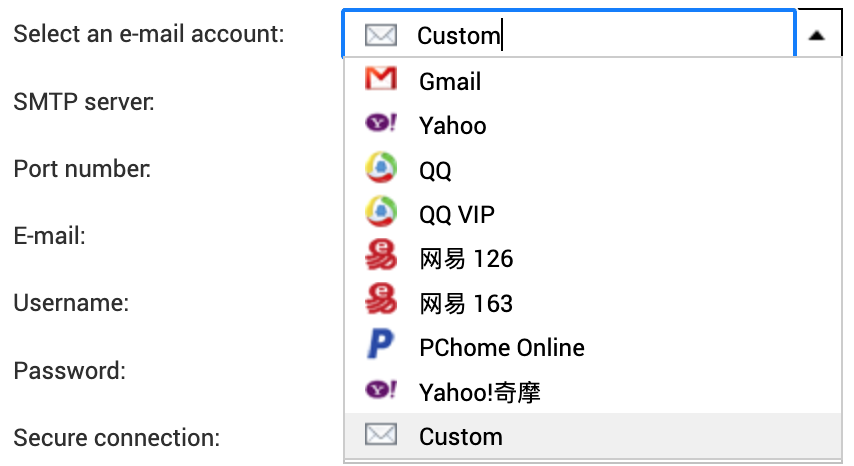Pick the QQ VIP option text
854x466 pixels.
[x=457, y=214]
